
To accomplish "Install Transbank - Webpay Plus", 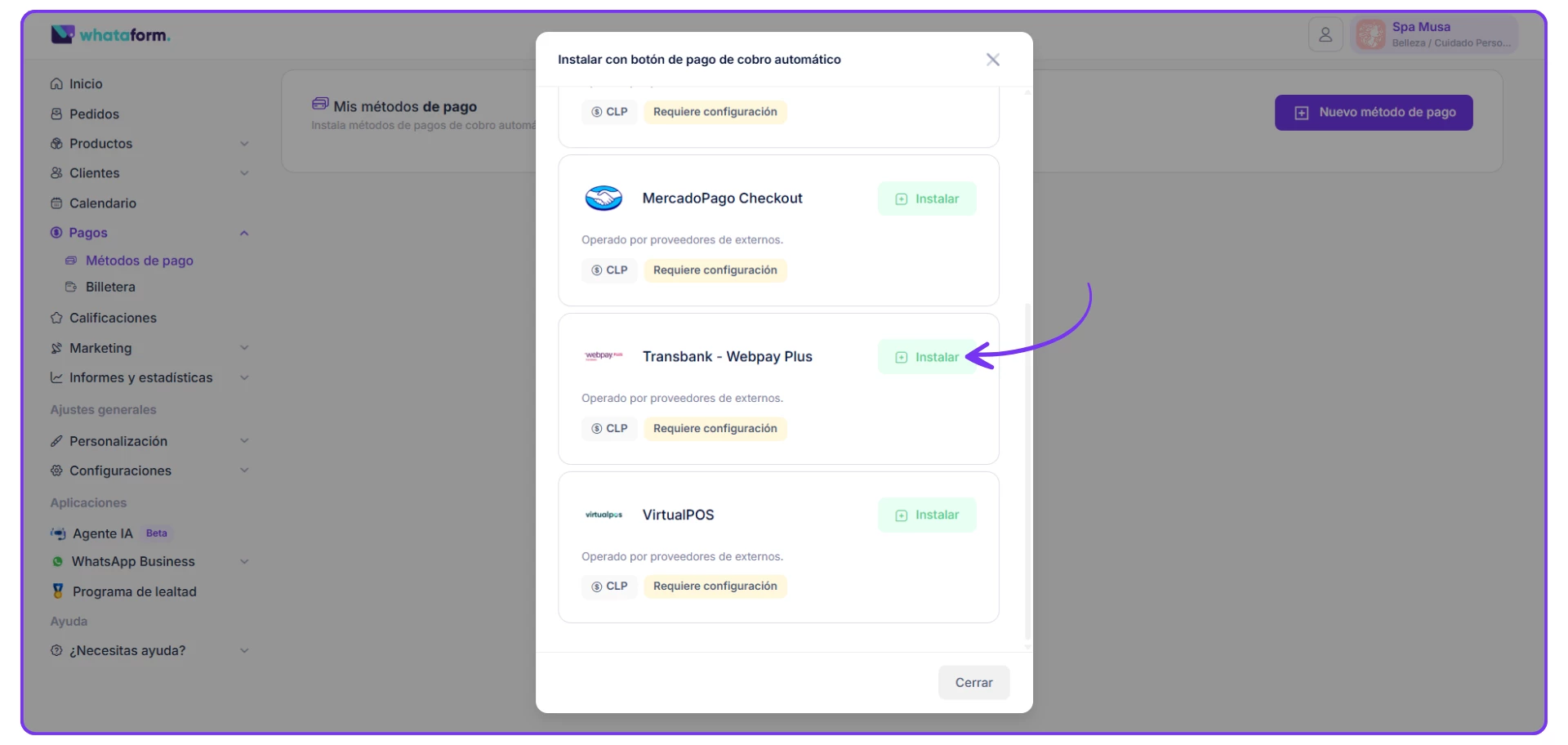I will pyautogui.click(x=926, y=357).
